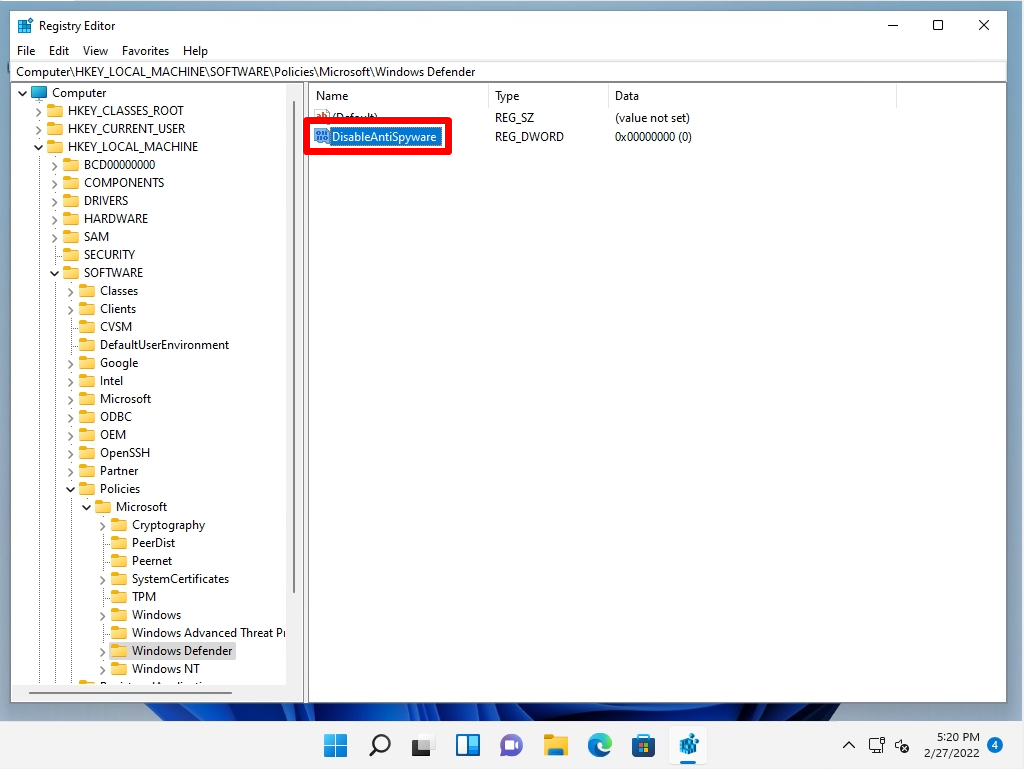Select the CVSM folder icon

tap(88, 326)
